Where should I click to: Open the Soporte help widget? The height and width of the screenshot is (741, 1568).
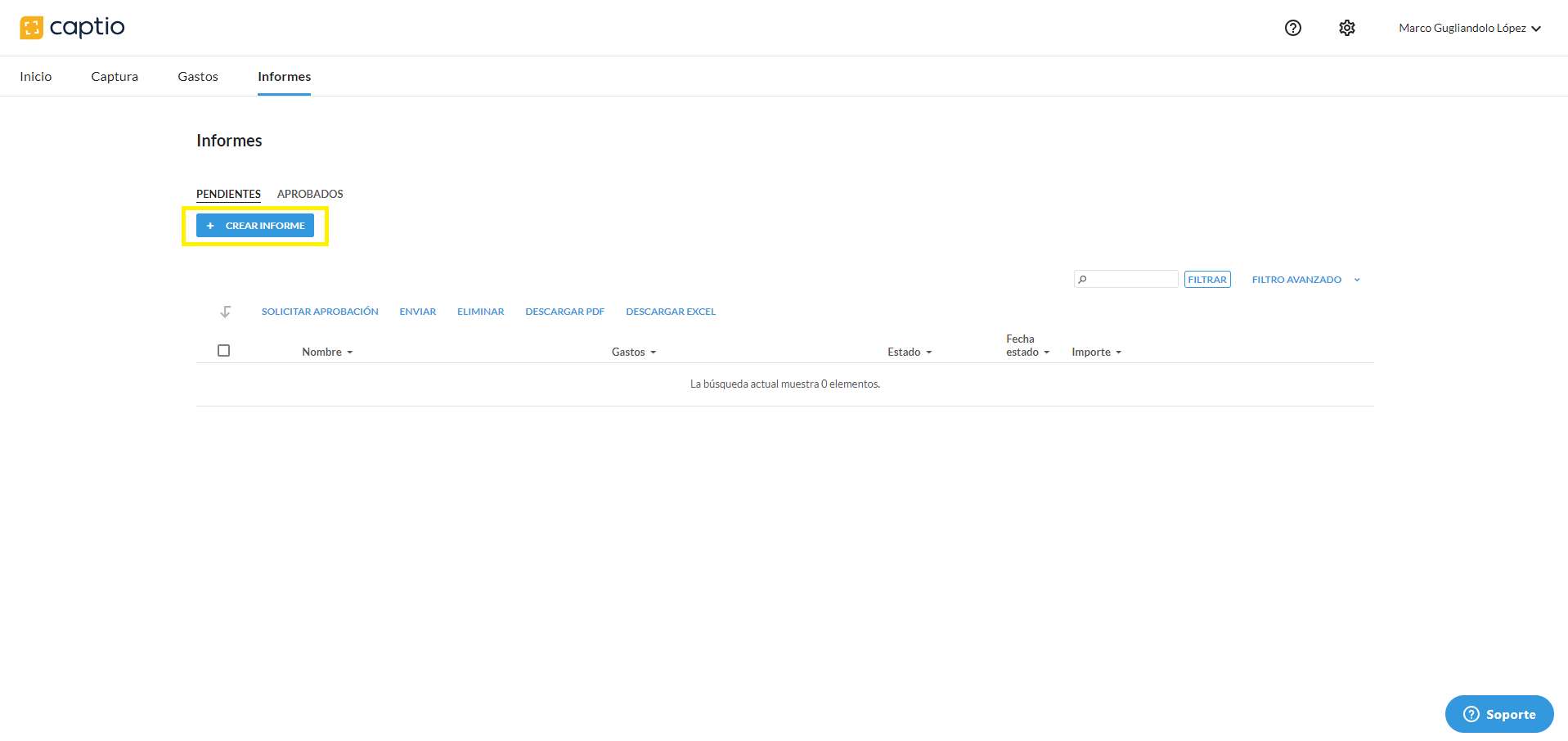(1499, 714)
